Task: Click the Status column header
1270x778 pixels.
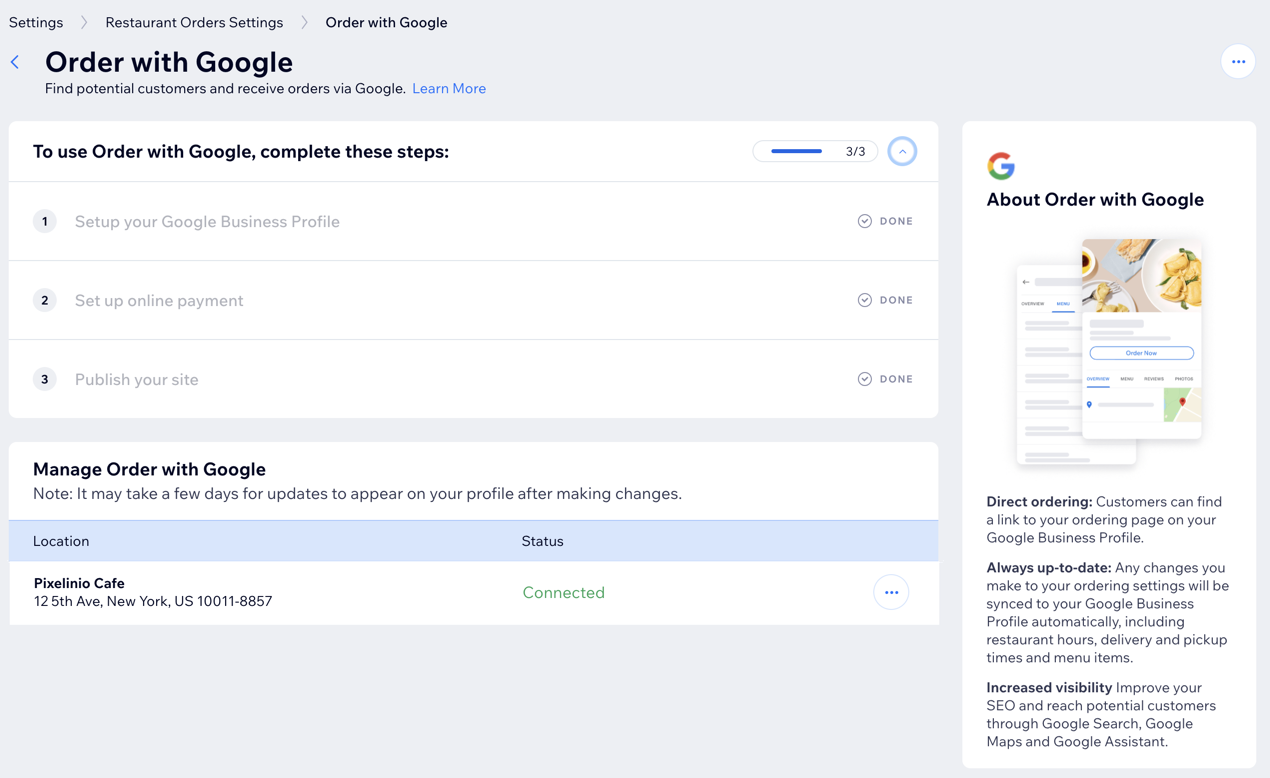Action: [x=542, y=541]
